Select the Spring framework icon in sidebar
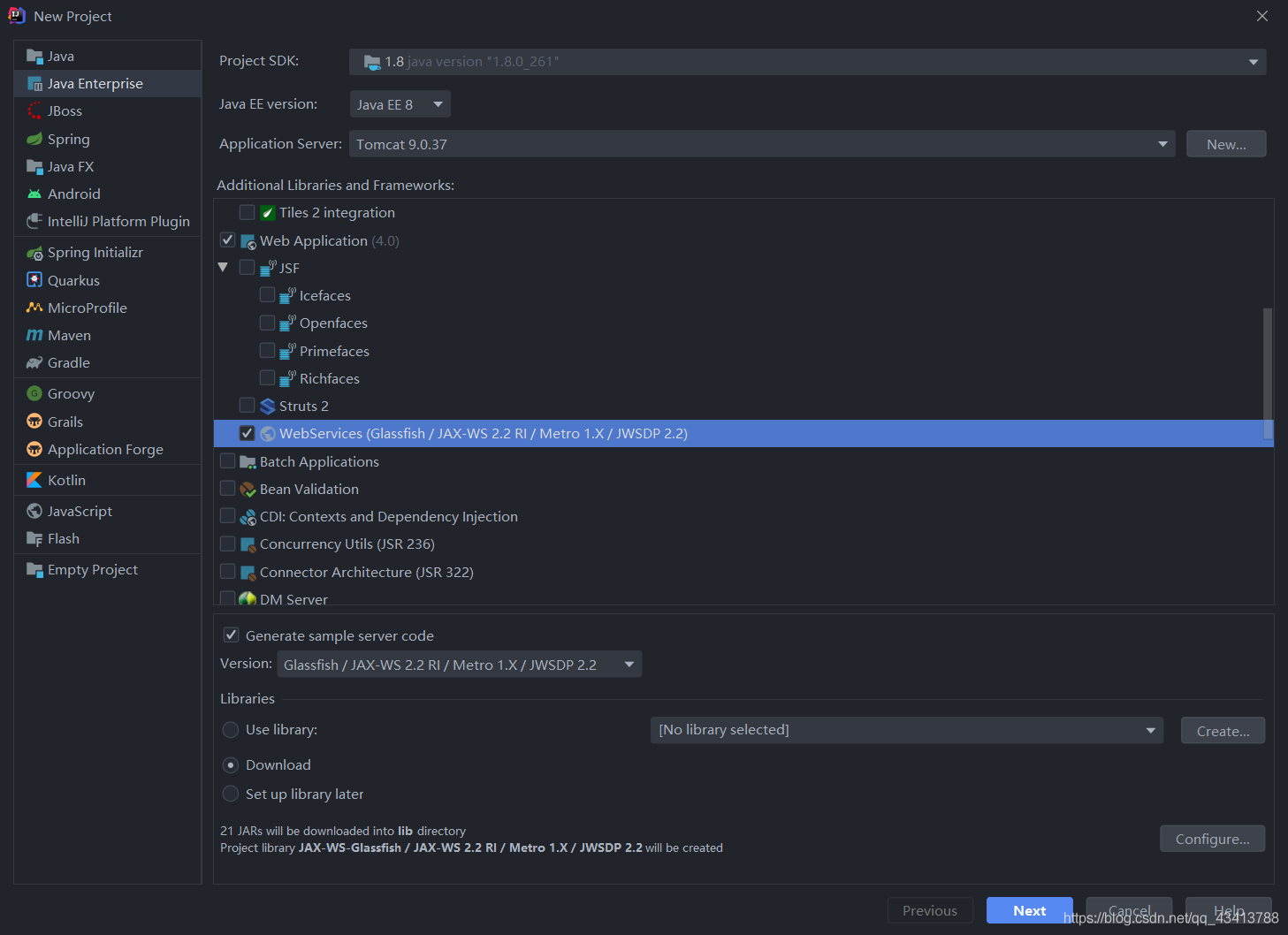 coord(34,139)
